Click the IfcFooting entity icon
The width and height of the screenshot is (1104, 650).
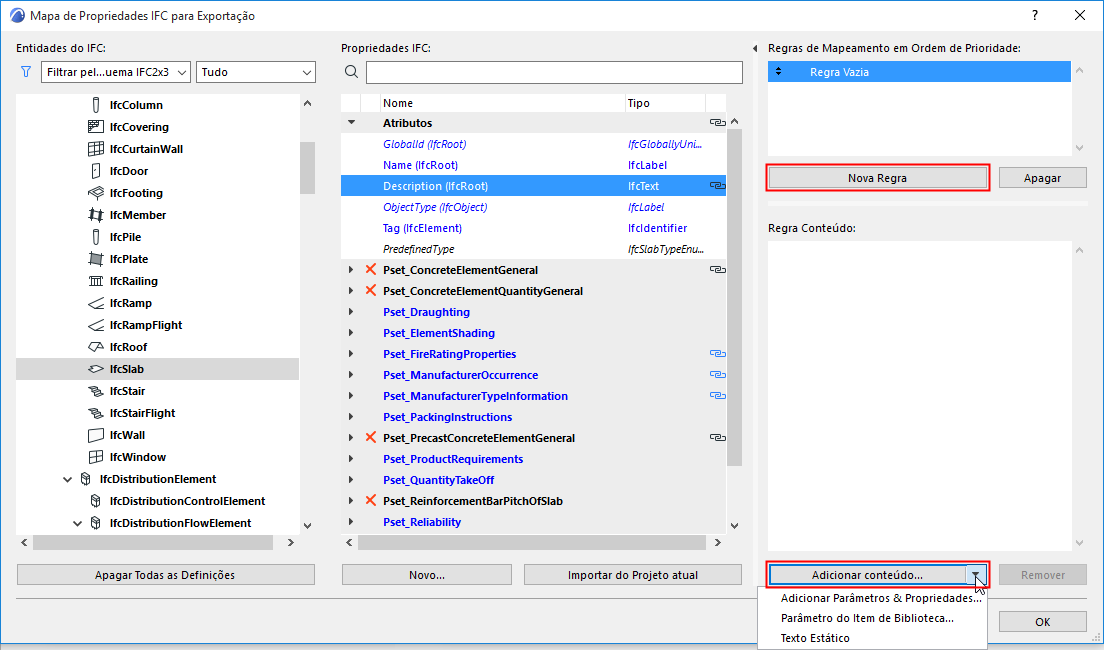point(96,192)
